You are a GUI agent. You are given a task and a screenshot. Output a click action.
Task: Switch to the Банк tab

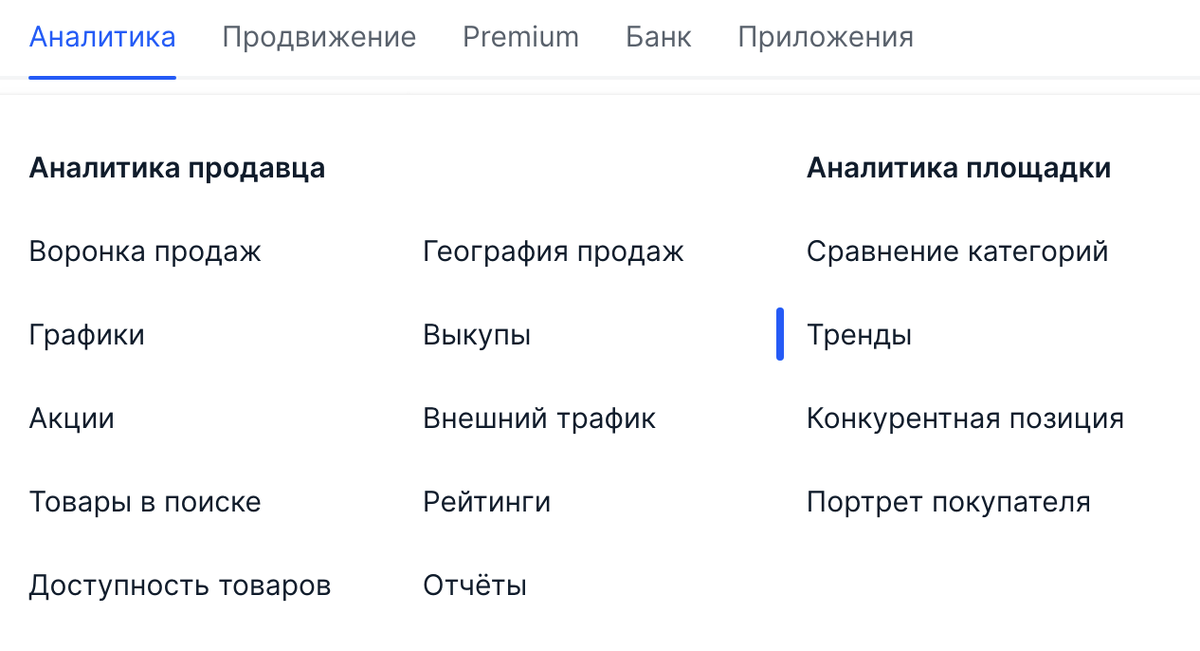tap(657, 37)
